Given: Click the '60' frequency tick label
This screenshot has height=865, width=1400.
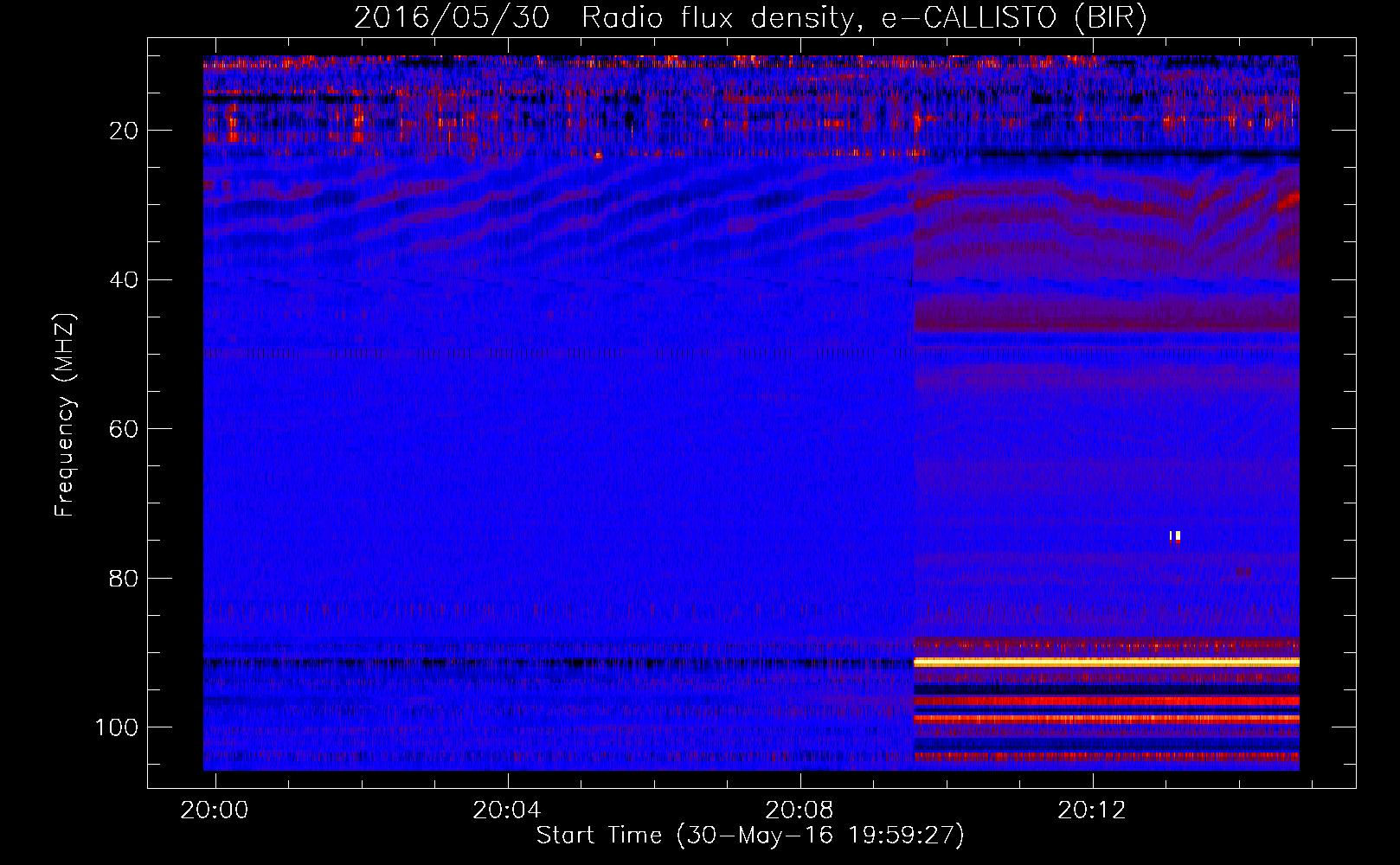Looking at the screenshot, I should (124, 429).
